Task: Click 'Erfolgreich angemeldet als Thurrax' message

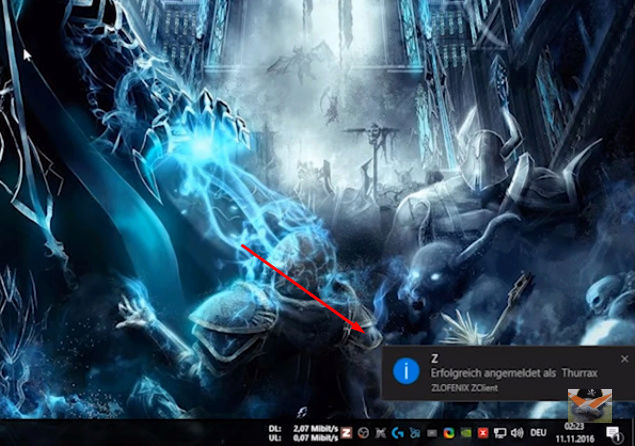Action: tap(514, 373)
